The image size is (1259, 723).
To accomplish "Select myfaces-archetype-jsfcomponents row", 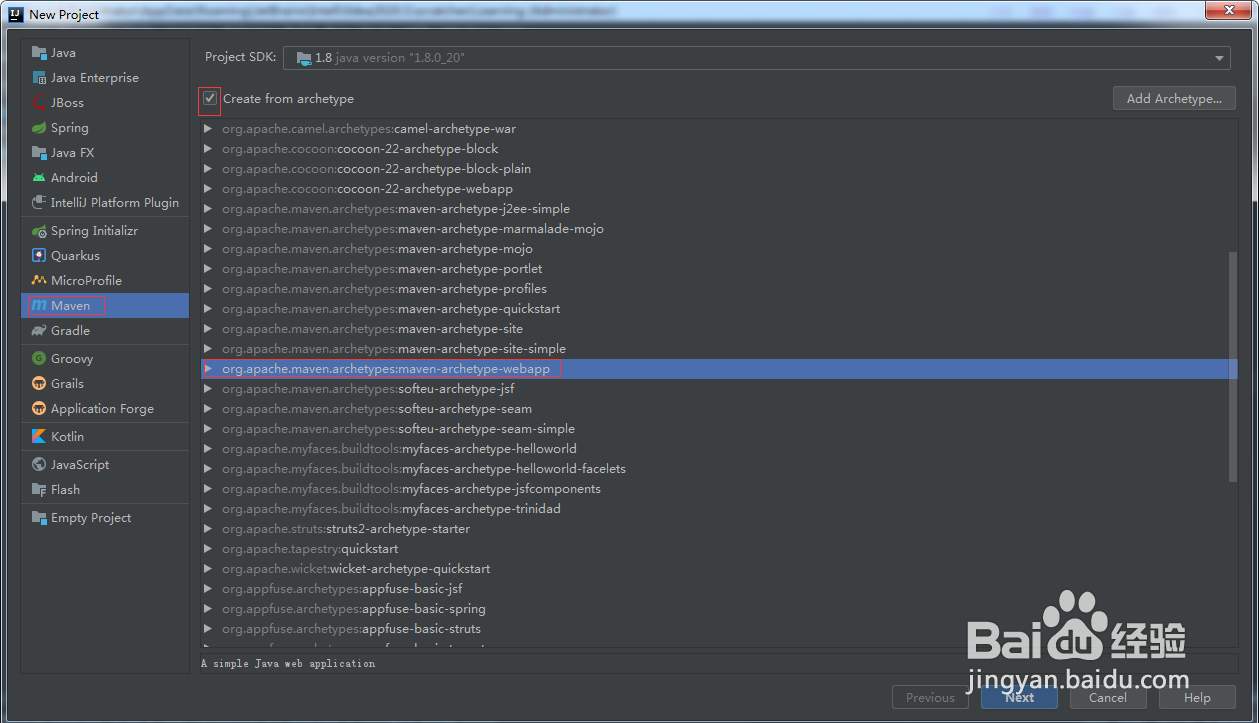I will pyautogui.click(x=718, y=489).
